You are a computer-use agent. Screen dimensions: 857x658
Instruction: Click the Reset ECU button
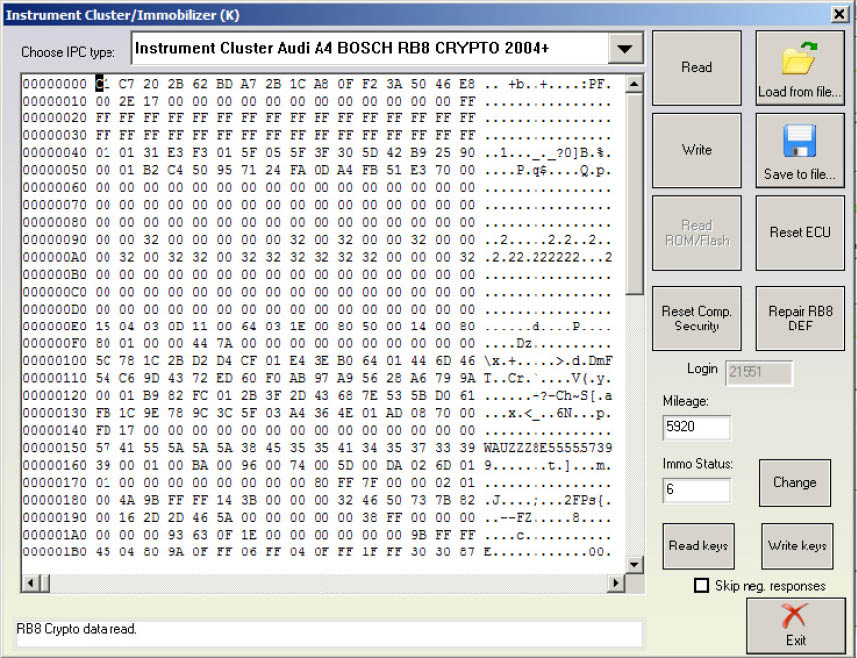coord(799,232)
